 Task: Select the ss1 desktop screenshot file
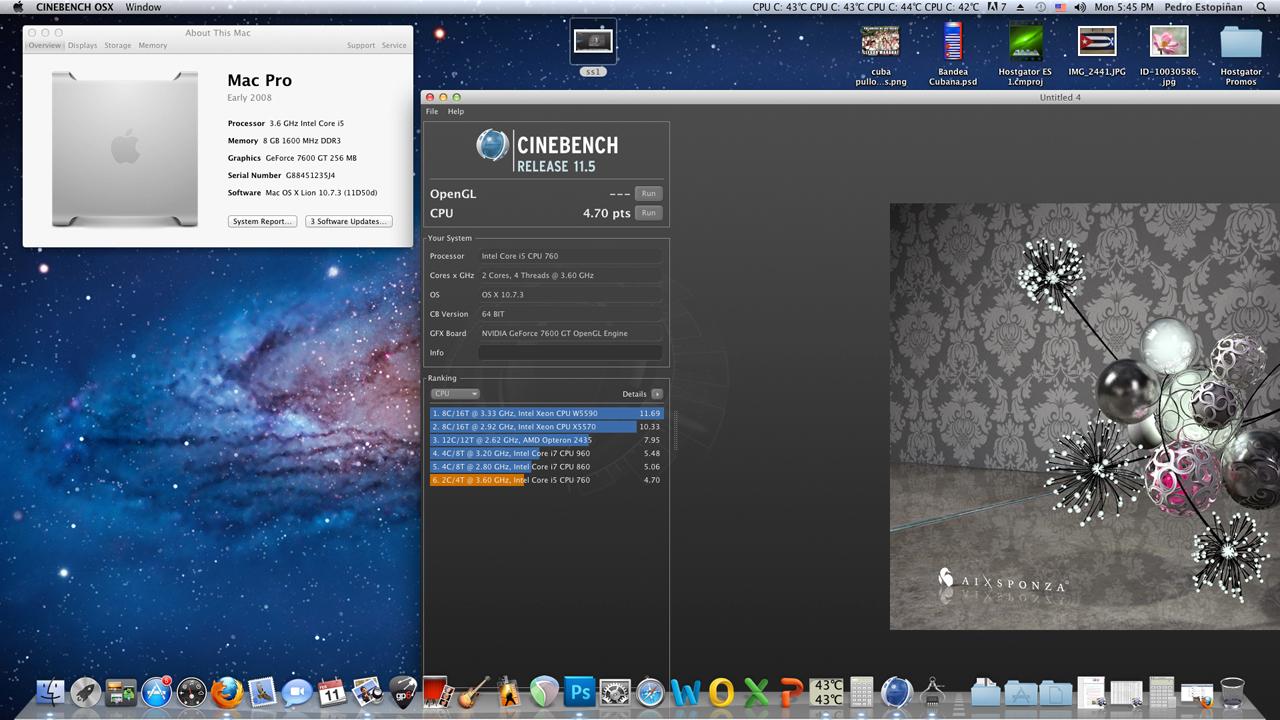click(x=594, y=49)
